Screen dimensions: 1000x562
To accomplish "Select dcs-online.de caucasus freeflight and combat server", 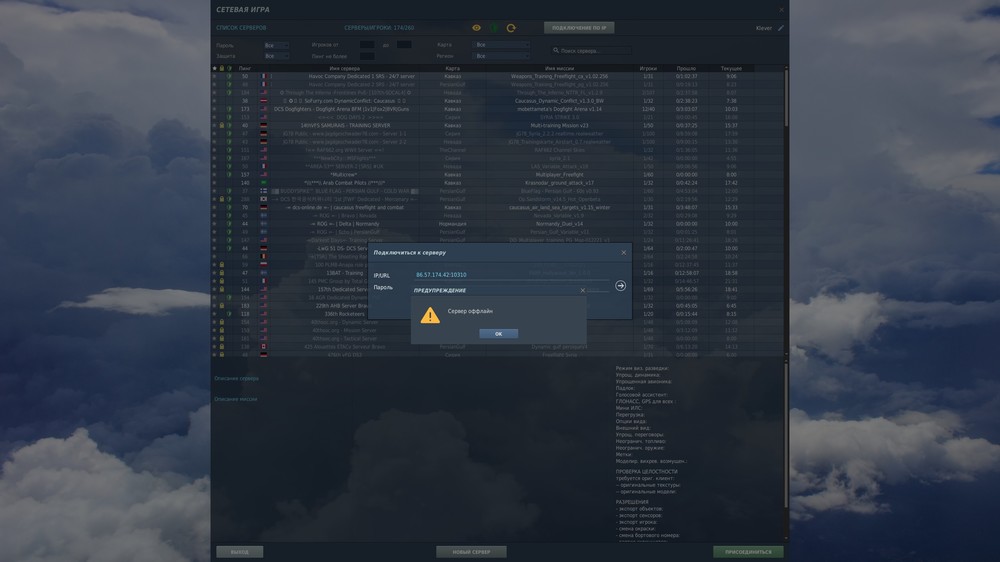I will click(497, 207).
